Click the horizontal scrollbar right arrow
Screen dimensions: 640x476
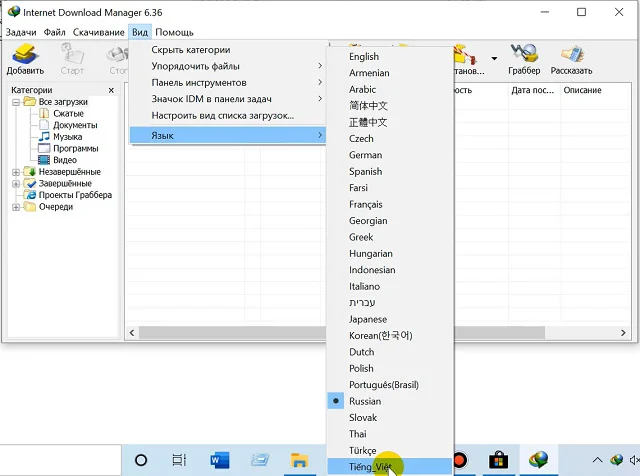[623, 333]
